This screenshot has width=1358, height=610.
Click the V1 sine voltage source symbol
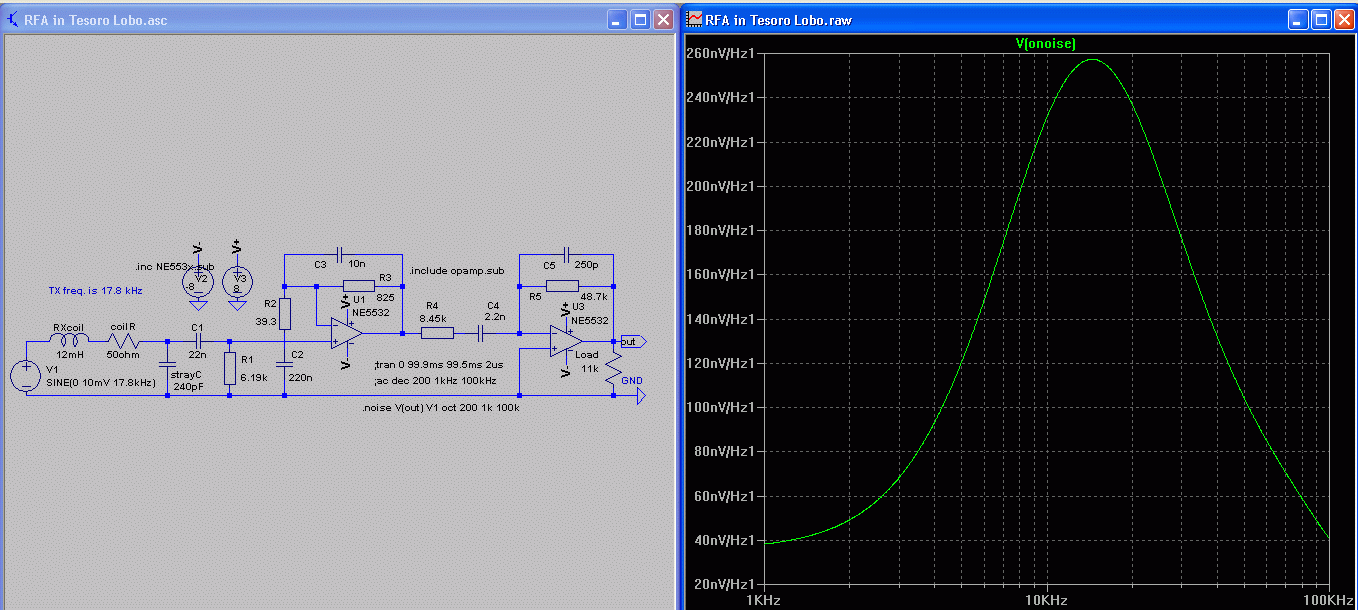pyautogui.click(x=26, y=376)
